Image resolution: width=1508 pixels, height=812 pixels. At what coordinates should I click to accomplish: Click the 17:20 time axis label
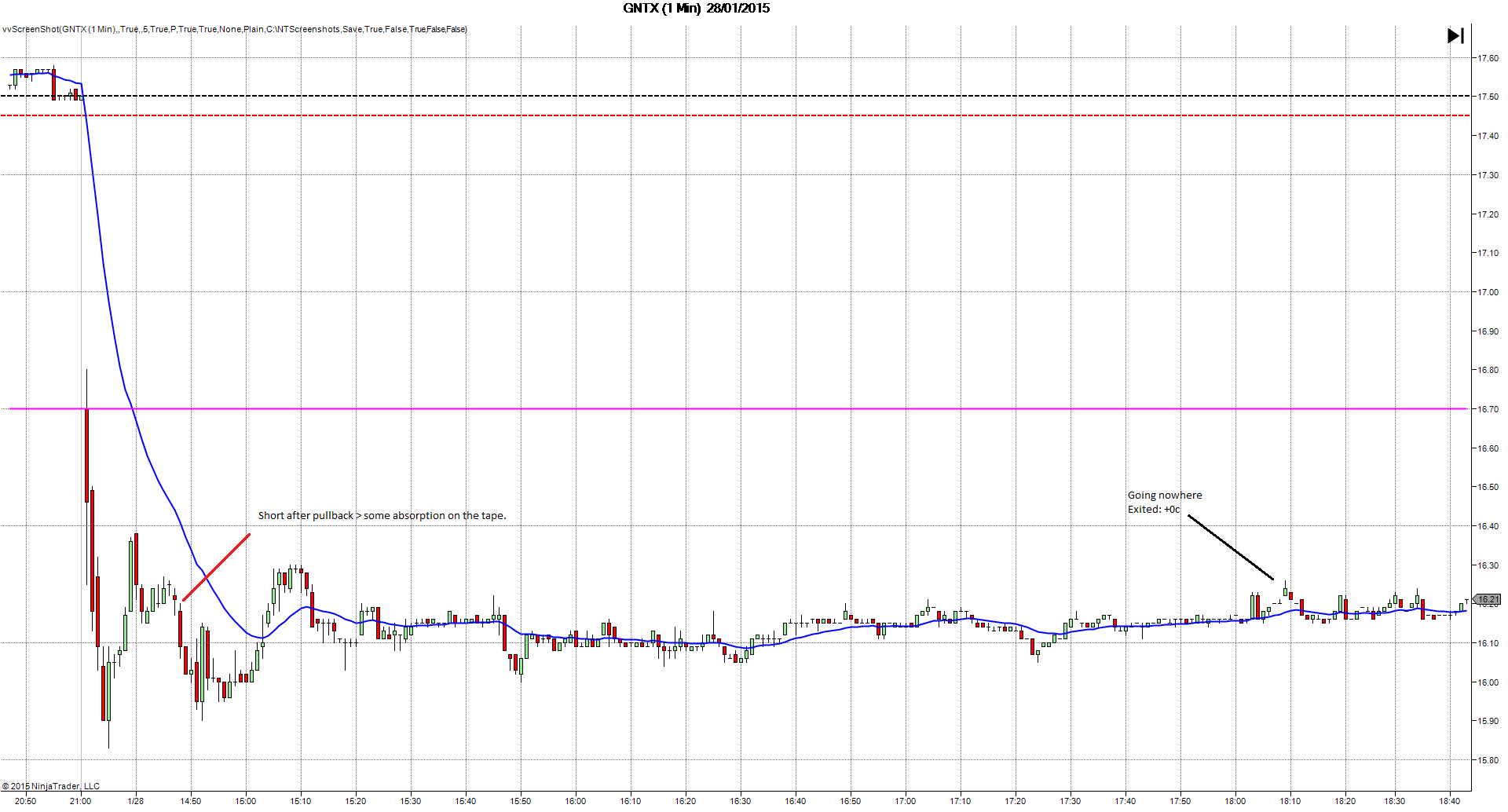click(1016, 801)
